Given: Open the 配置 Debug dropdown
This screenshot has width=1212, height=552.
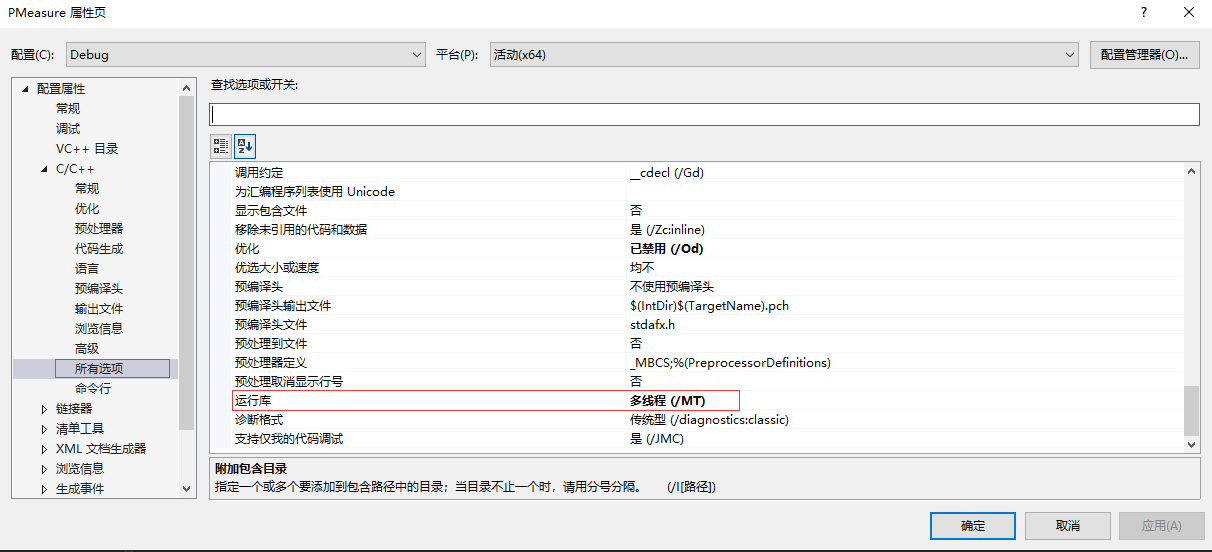Looking at the screenshot, I should (x=246, y=55).
